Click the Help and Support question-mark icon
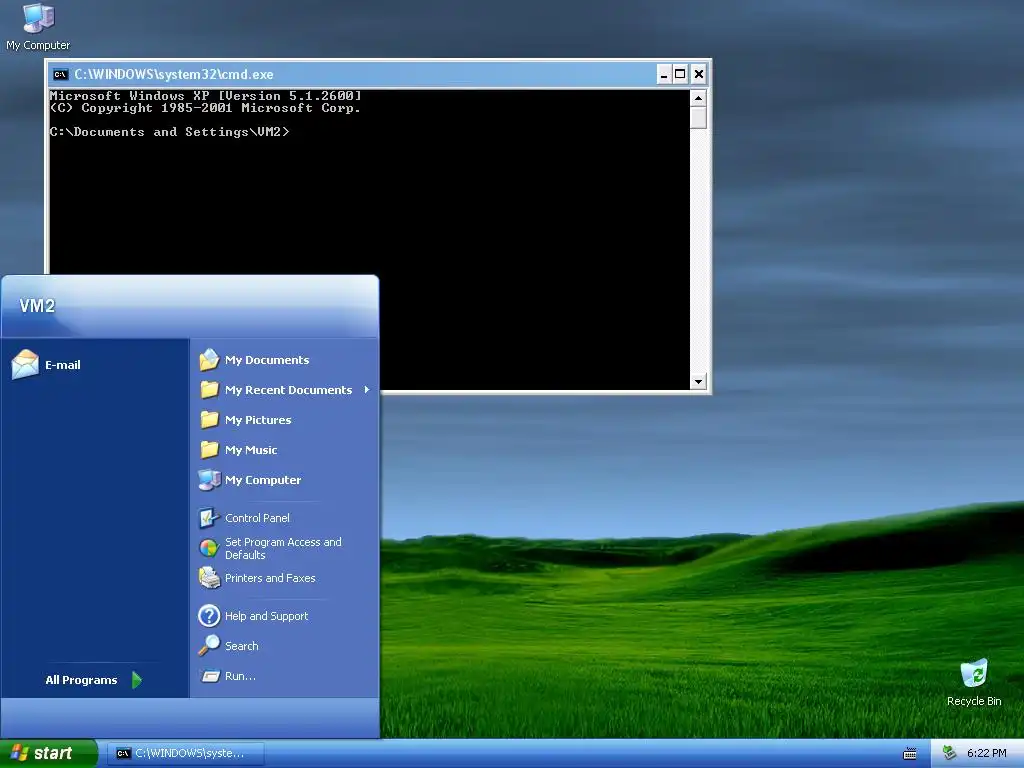 pos(209,616)
